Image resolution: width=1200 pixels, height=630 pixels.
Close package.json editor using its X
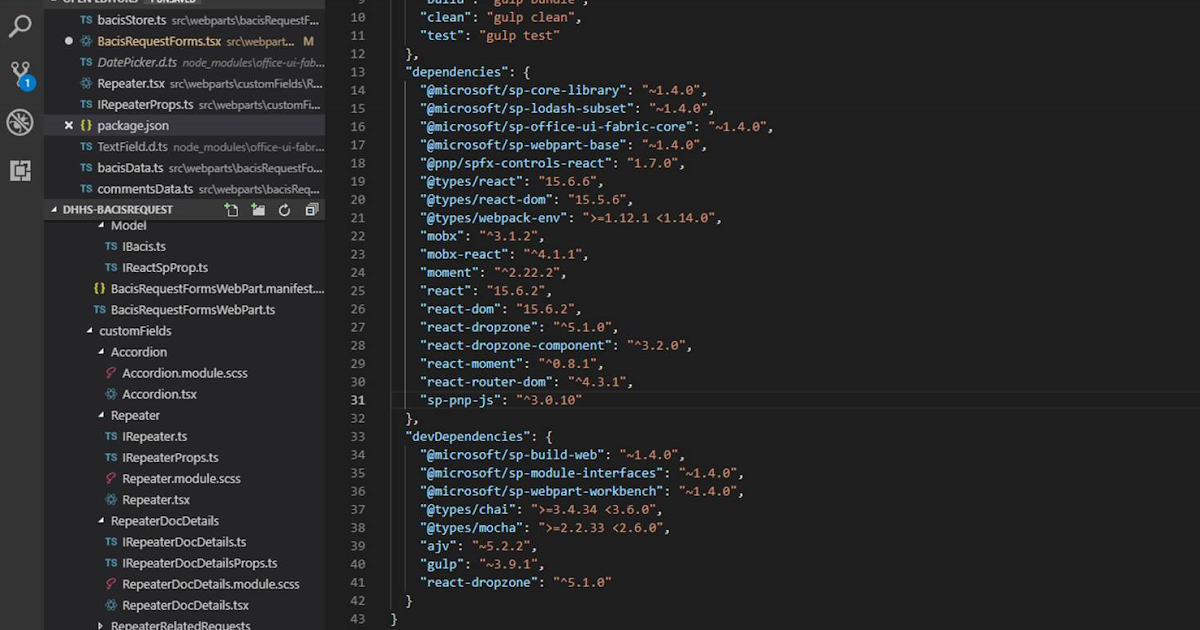(x=69, y=125)
